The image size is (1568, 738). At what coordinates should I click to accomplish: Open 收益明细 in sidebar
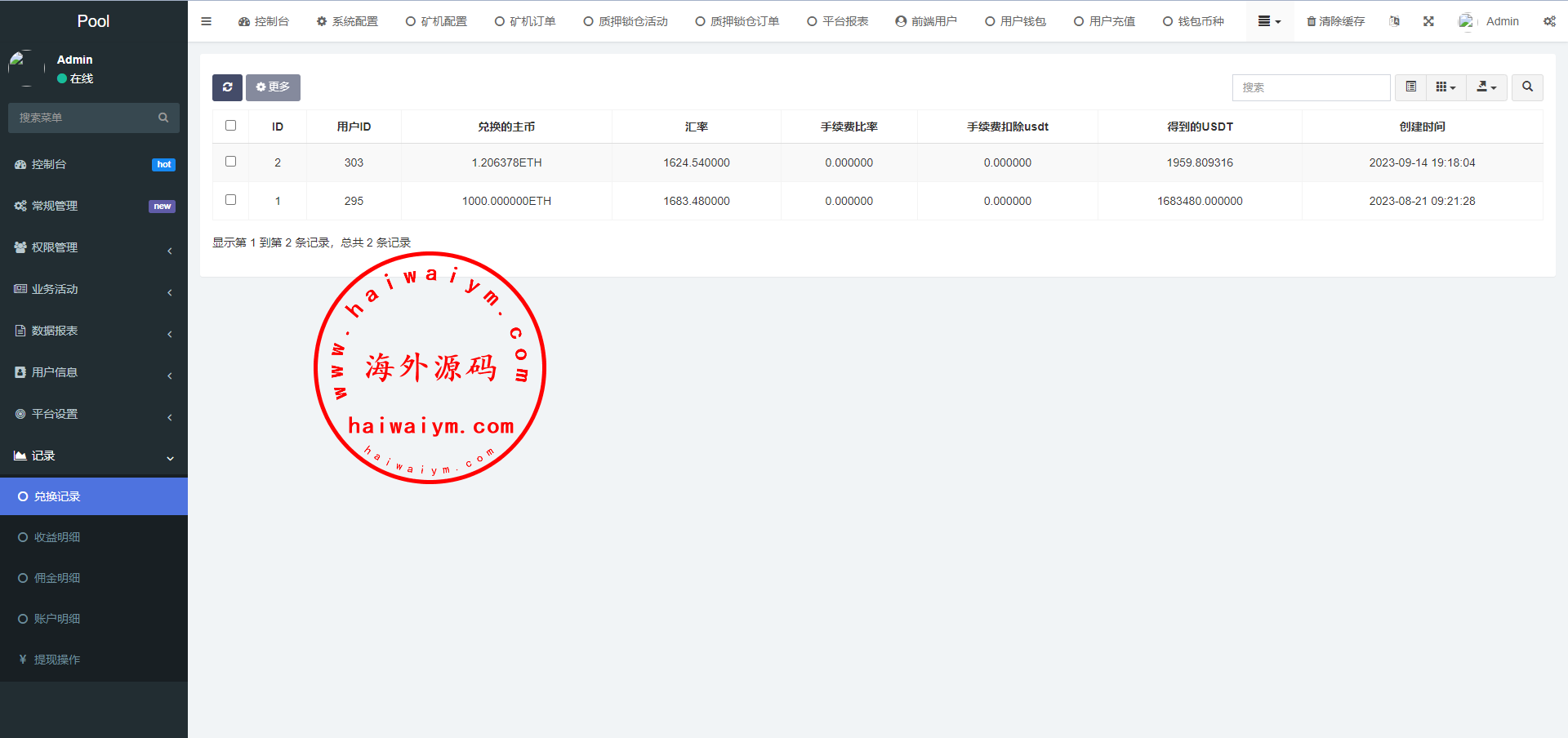click(57, 537)
